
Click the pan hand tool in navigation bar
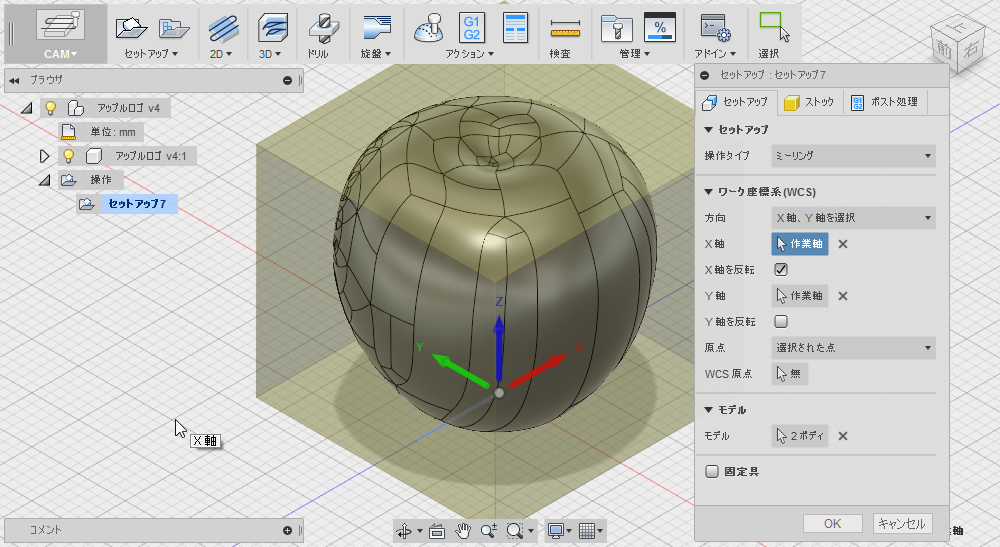click(x=463, y=531)
